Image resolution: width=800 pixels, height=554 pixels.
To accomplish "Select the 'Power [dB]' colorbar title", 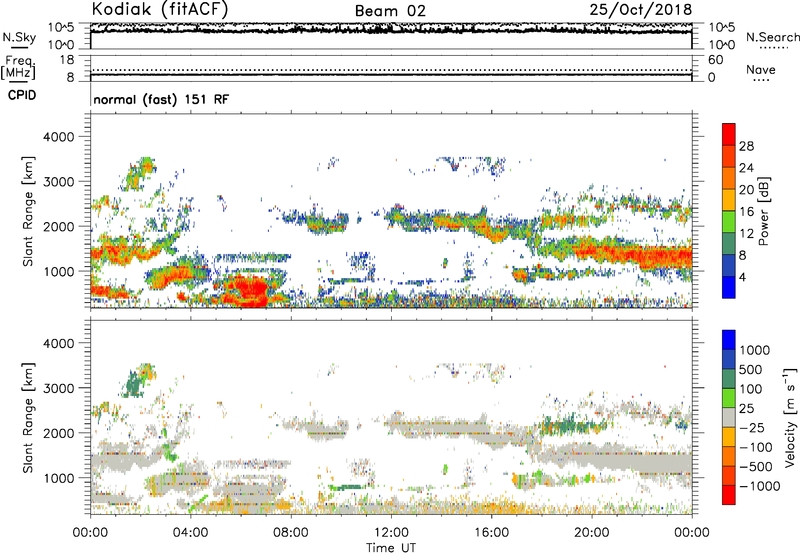I will tap(763, 211).
